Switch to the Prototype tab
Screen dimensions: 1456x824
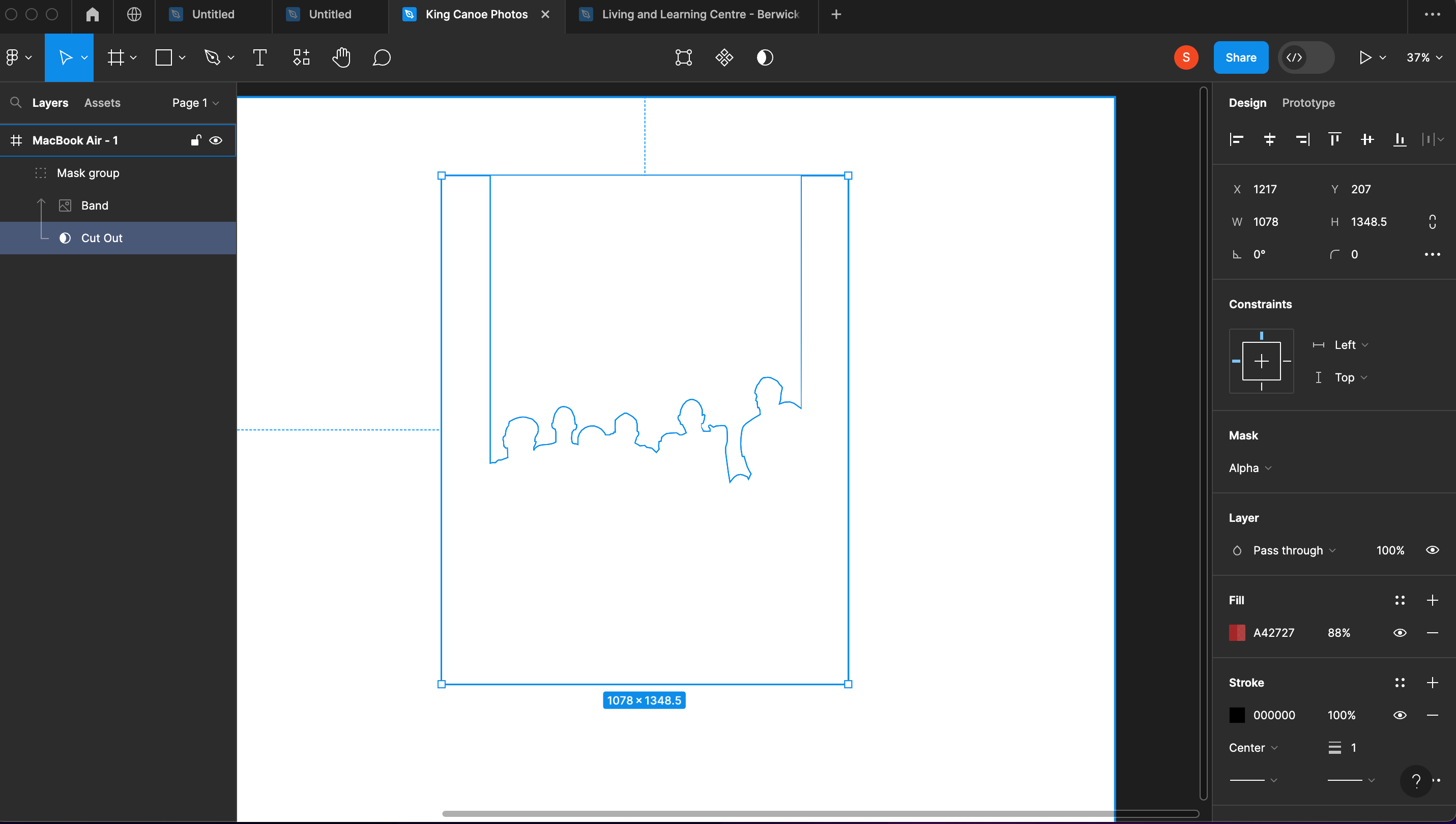click(x=1308, y=102)
